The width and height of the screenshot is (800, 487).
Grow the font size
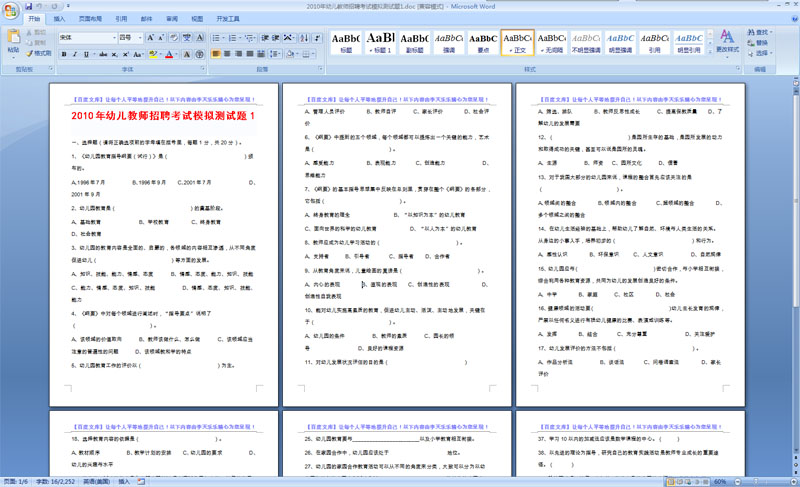[150, 38]
